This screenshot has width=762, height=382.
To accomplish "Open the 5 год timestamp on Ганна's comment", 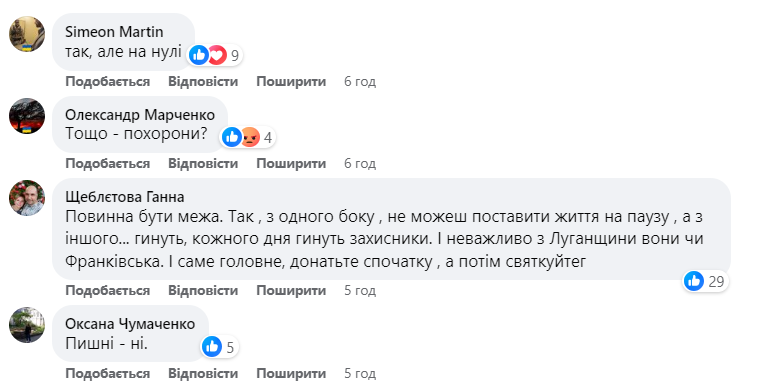I will coord(360,290).
